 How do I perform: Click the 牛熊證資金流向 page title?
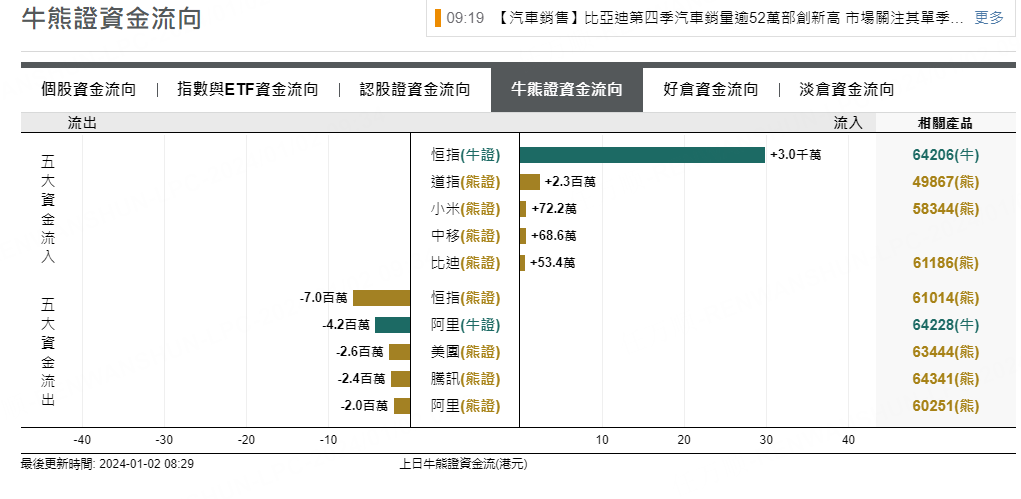click(111, 19)
